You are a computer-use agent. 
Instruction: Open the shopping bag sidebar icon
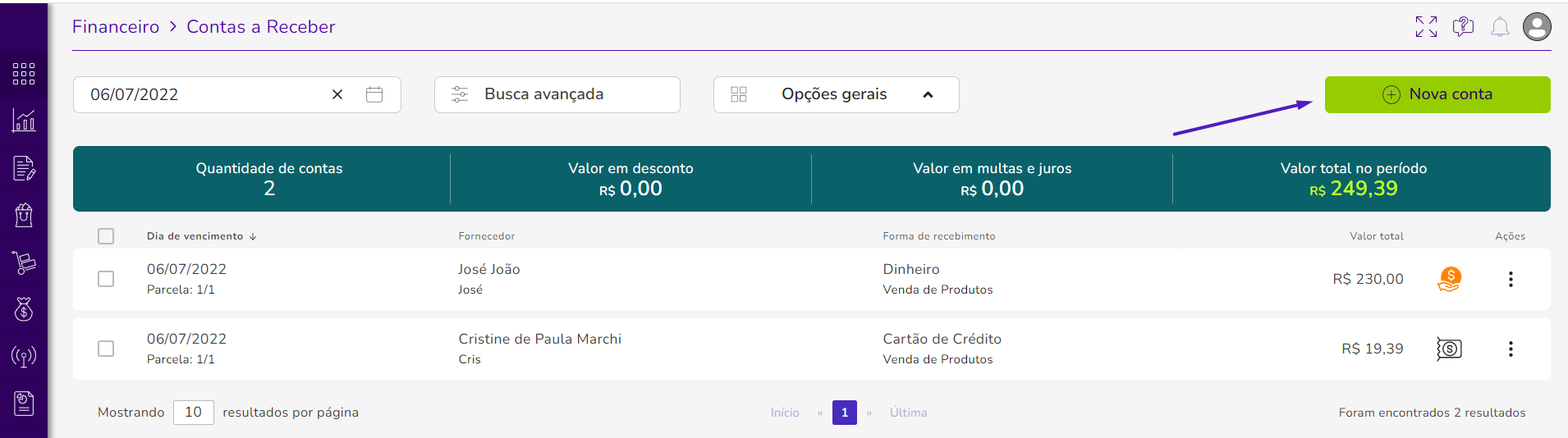tap(24, 215)
